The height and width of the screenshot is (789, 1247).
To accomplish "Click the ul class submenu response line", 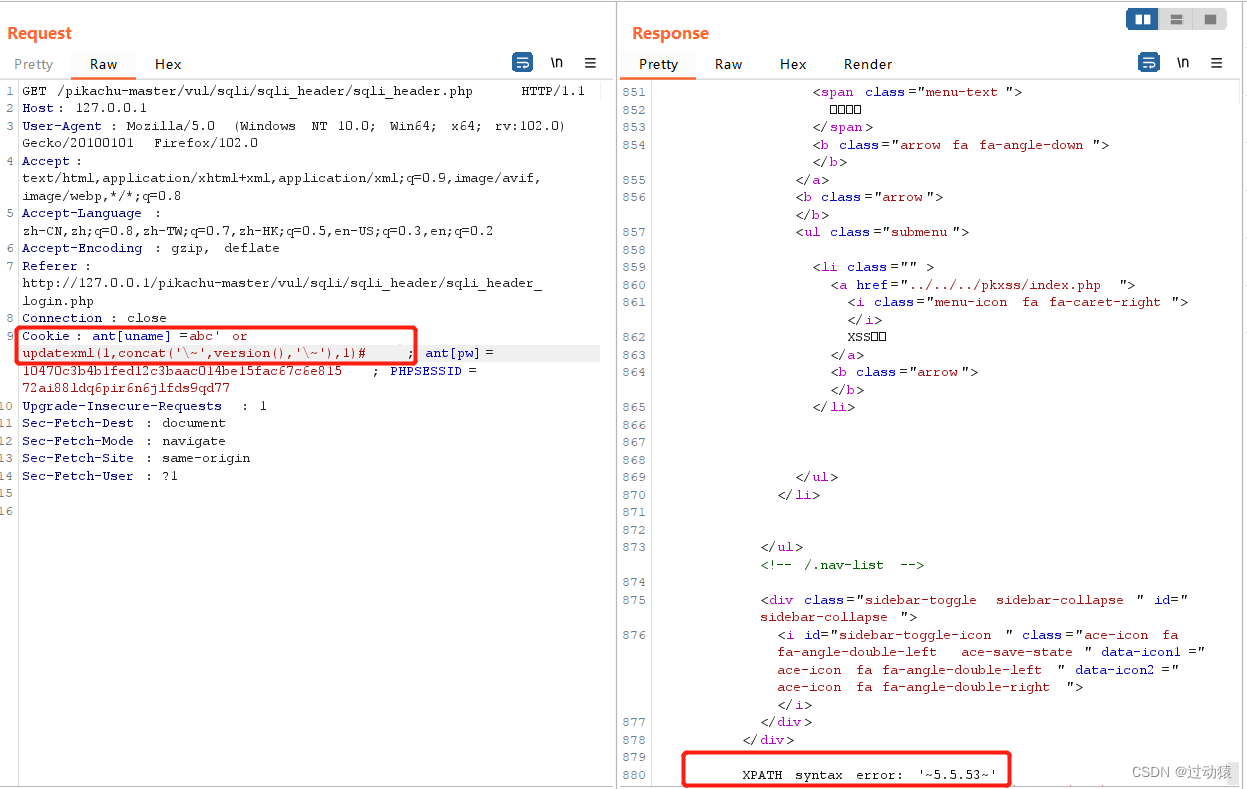I will pos(883,232).
